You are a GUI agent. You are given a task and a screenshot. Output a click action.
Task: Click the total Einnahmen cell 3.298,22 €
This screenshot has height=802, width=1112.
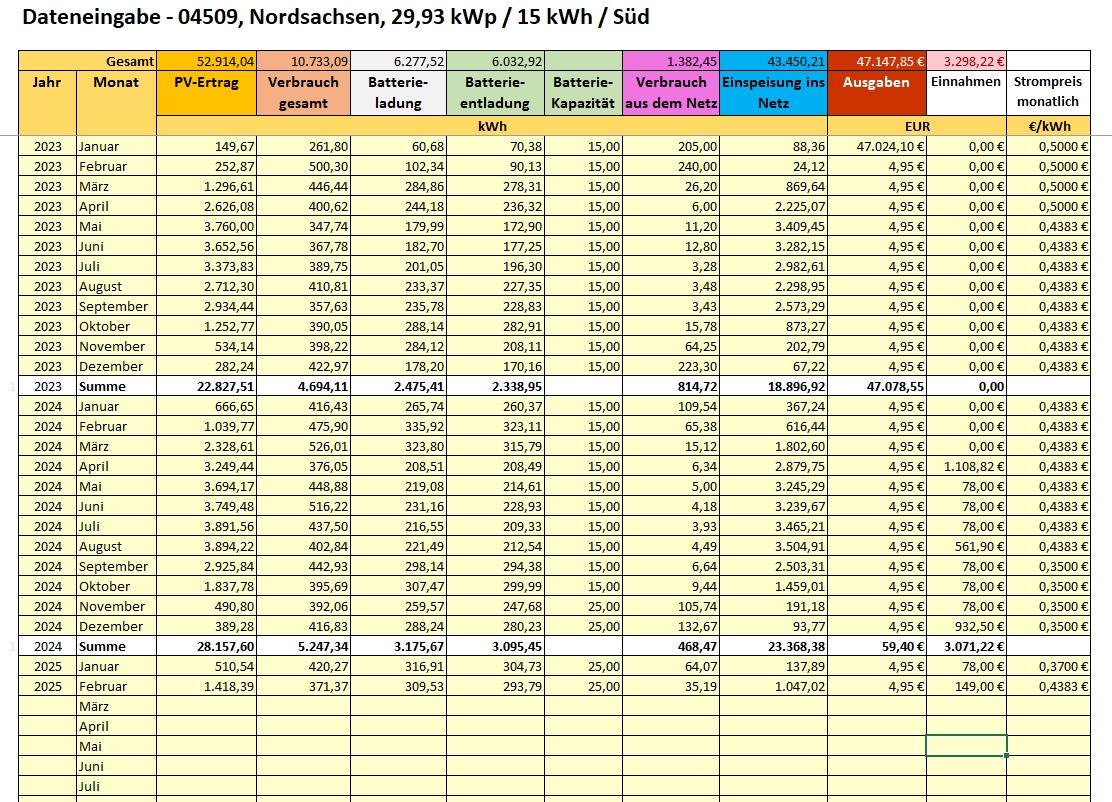click(966, 61)
